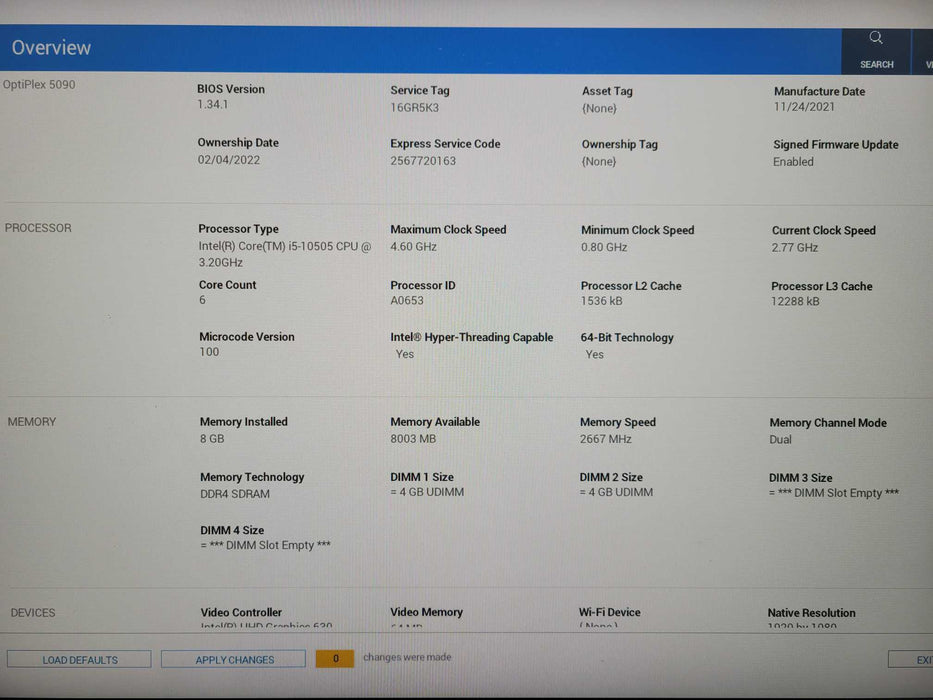Click DIMM 4 Size slot empty value
Image resolution: width=933 pixels, height=700 pixels.
click(265, 545)
